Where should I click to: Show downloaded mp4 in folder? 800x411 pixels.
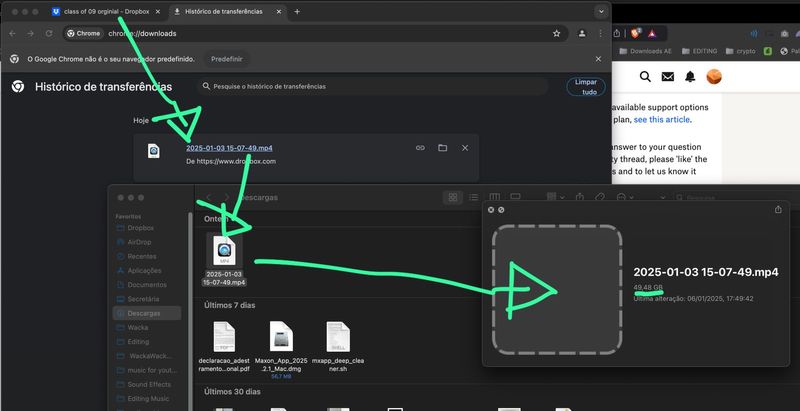pyautogui.click(x=442, y=148)
